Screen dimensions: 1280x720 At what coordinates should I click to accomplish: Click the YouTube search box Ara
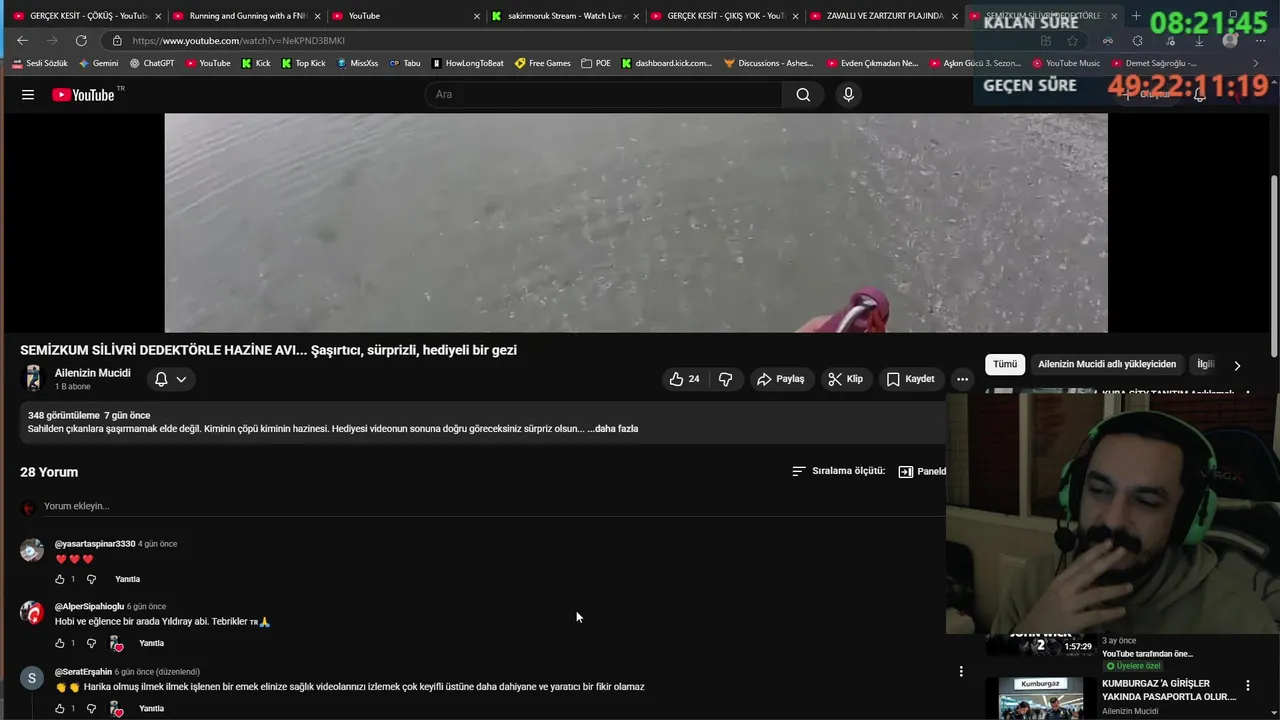pos(605,95)
